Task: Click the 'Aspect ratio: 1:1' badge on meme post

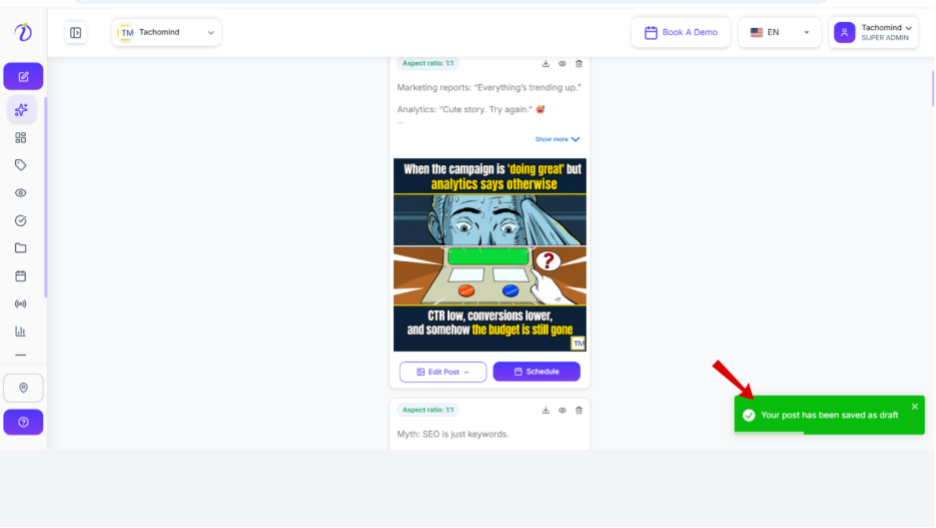Action: pyautogui.click(x=428, y=63)
